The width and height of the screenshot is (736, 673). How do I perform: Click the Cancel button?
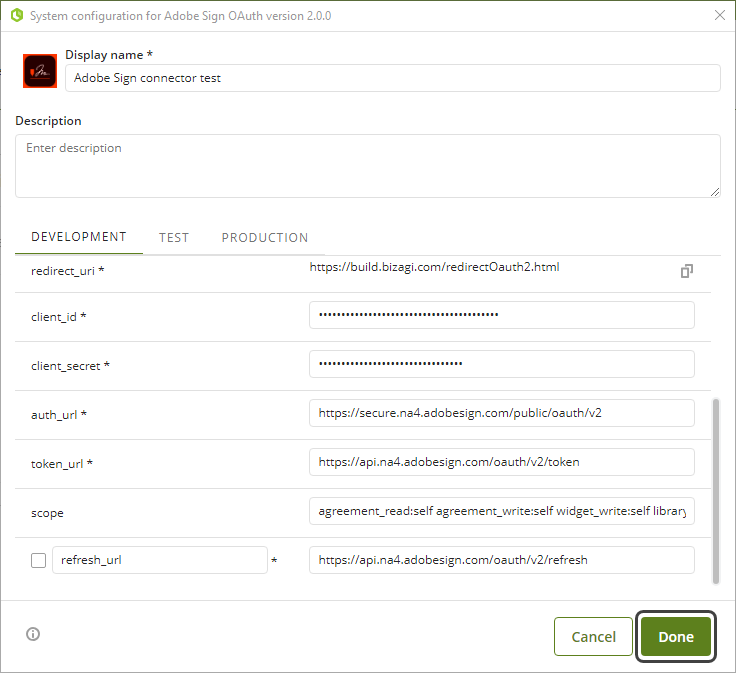pos(593,636)
